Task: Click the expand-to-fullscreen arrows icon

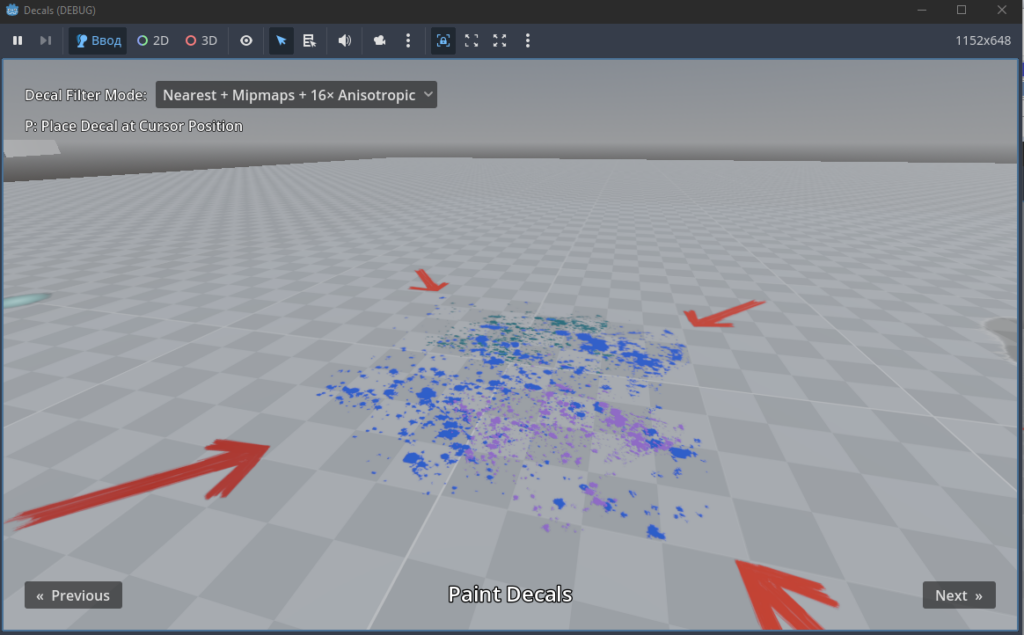Action: [x=500, y=41]
